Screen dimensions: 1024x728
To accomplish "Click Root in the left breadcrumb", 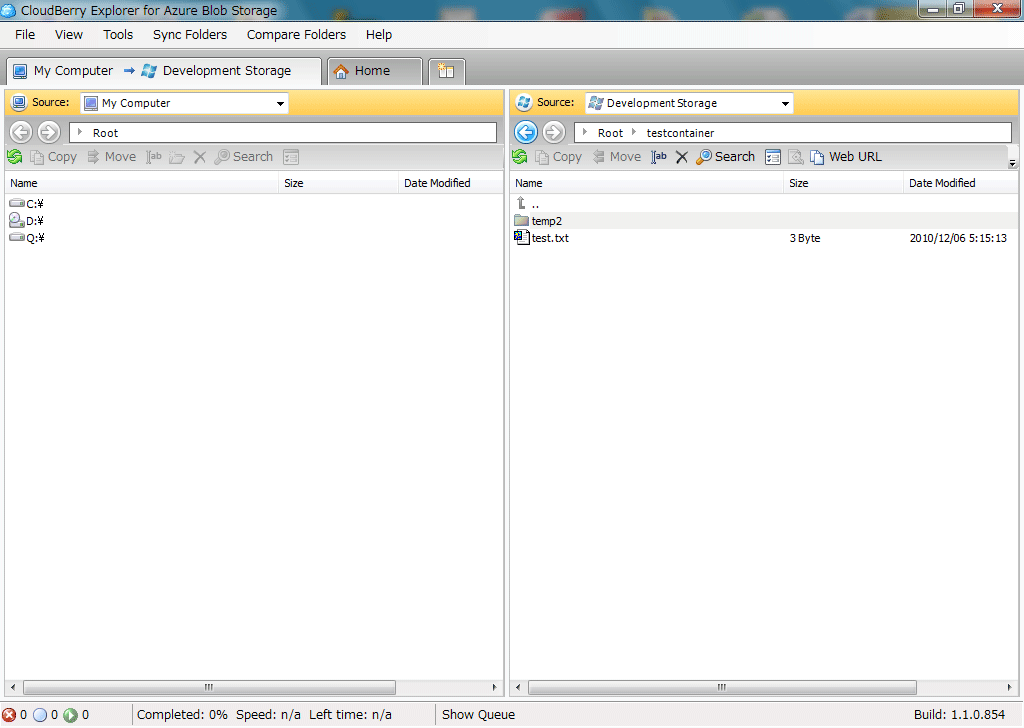I will [105, 133].
